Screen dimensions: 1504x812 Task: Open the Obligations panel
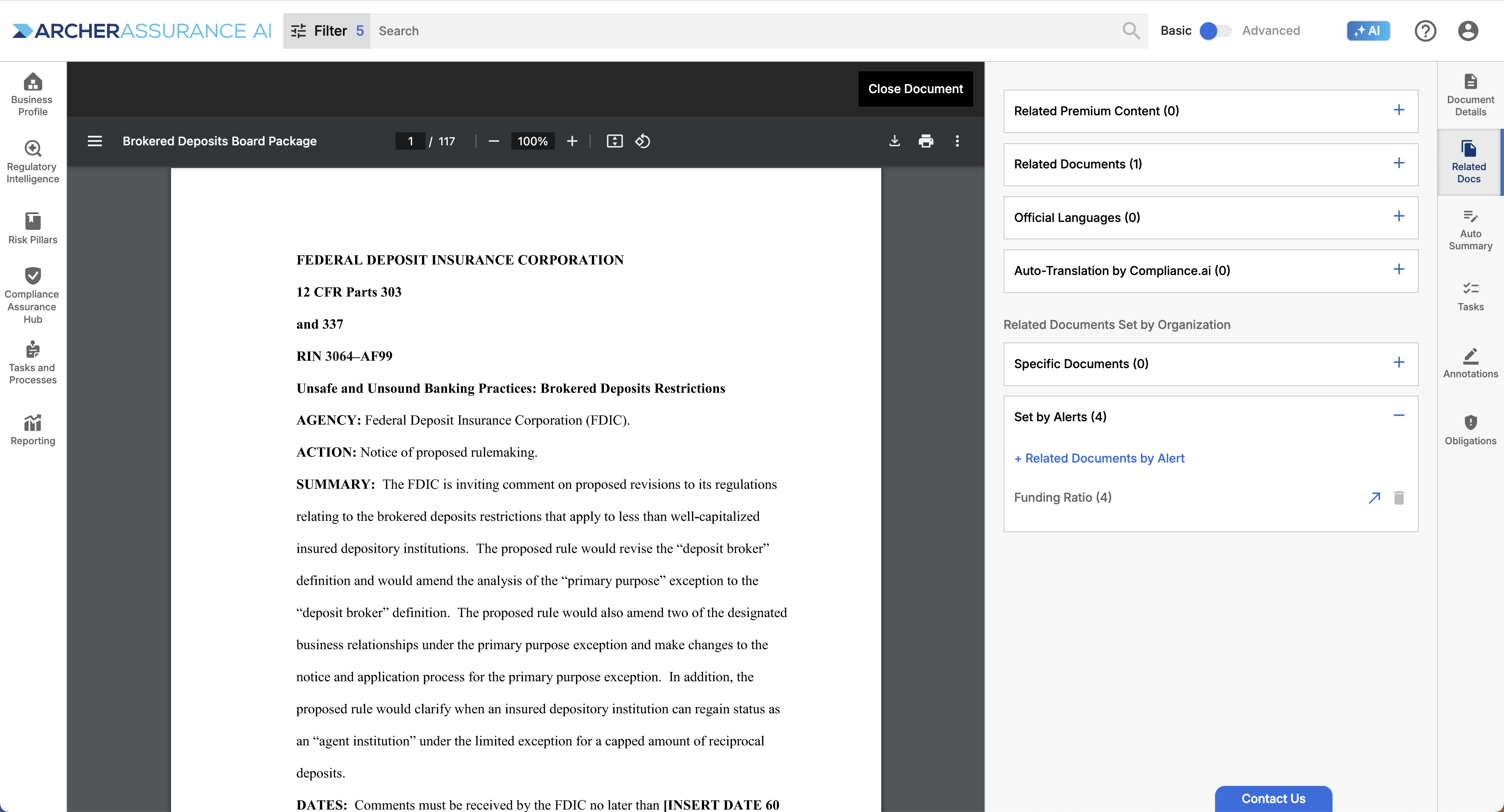[x=1470, y=429]
